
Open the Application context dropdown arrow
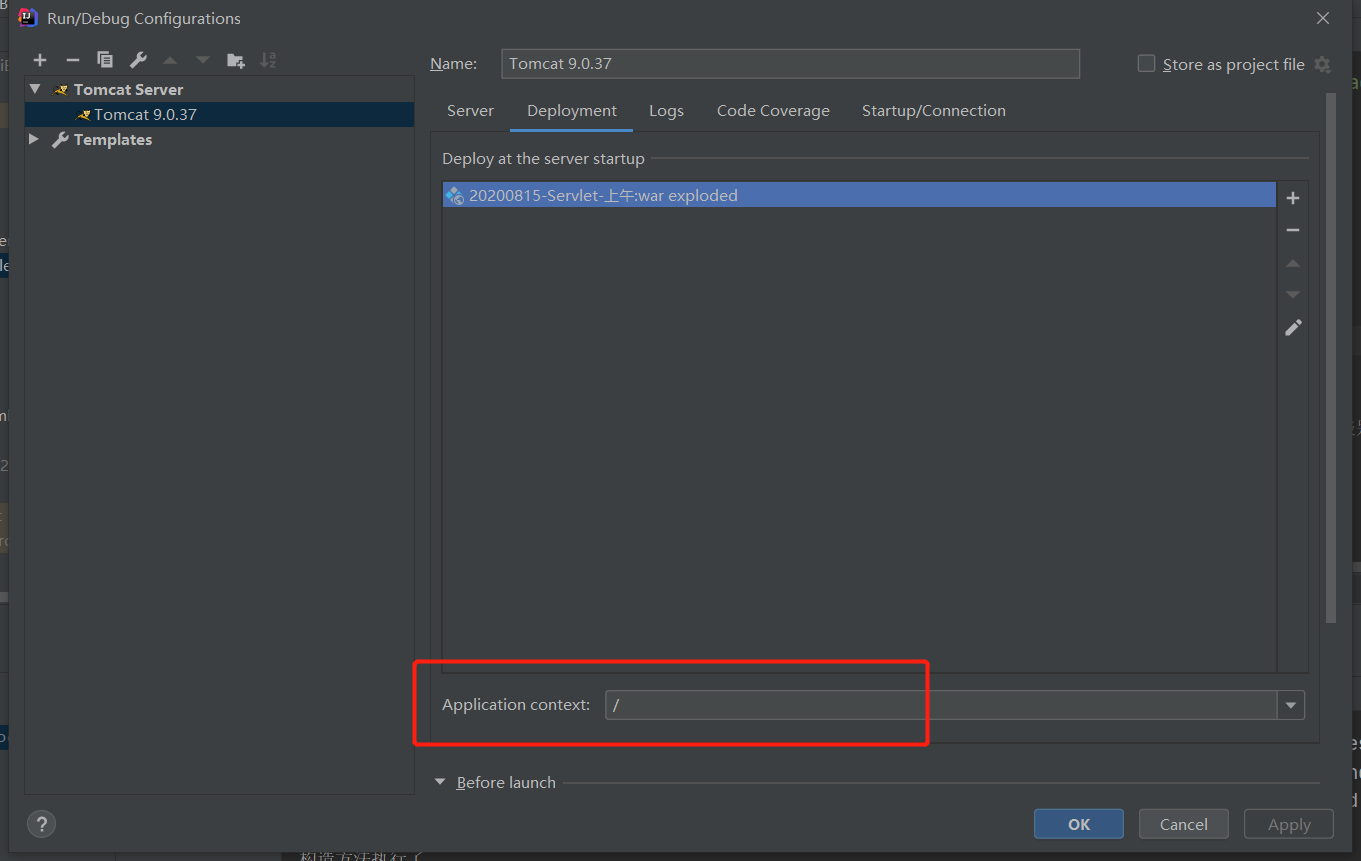point(1290,705)
